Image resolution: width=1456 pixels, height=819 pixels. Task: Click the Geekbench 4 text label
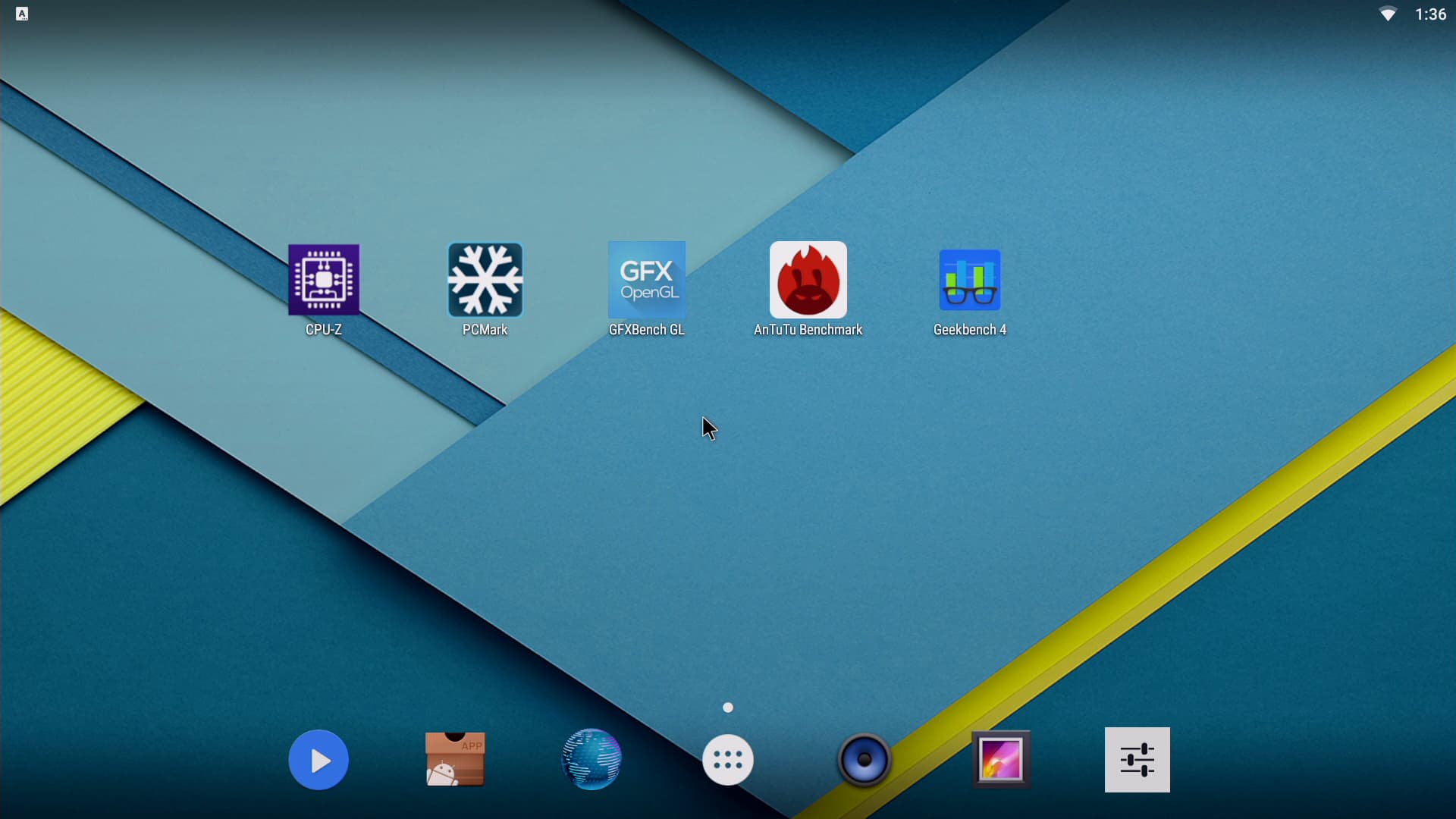tap(970, 330)
